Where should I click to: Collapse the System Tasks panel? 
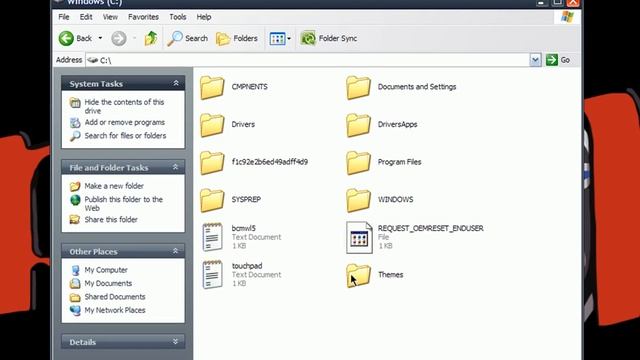(x=176, y=83)
